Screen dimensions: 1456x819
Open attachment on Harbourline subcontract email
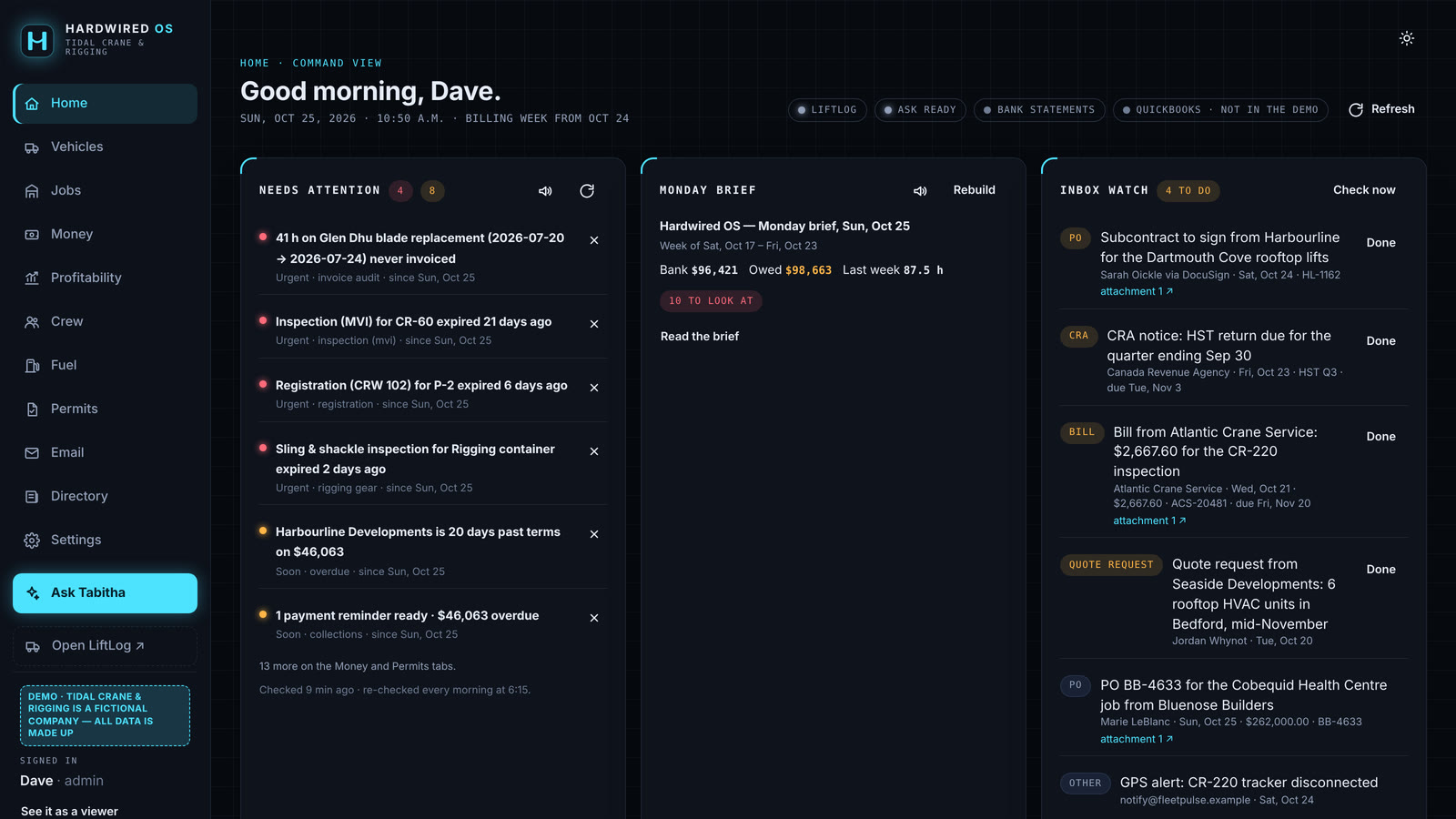coord(1137,292)
